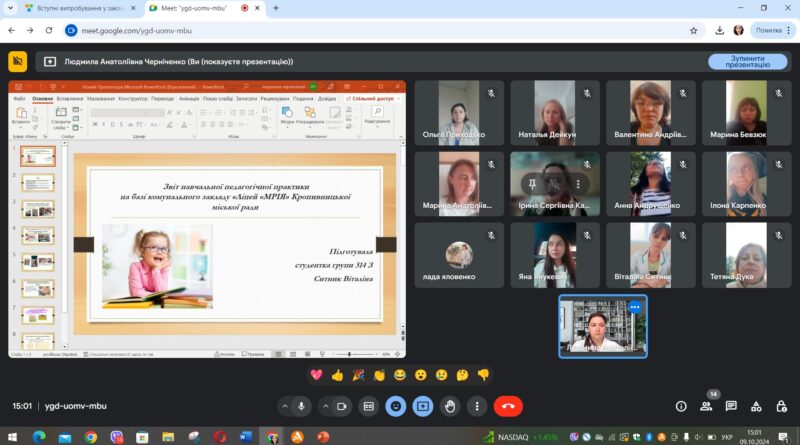This screenshot has height=445, width=800.
Task: Raise hand in the meeting
Action: 449,406
